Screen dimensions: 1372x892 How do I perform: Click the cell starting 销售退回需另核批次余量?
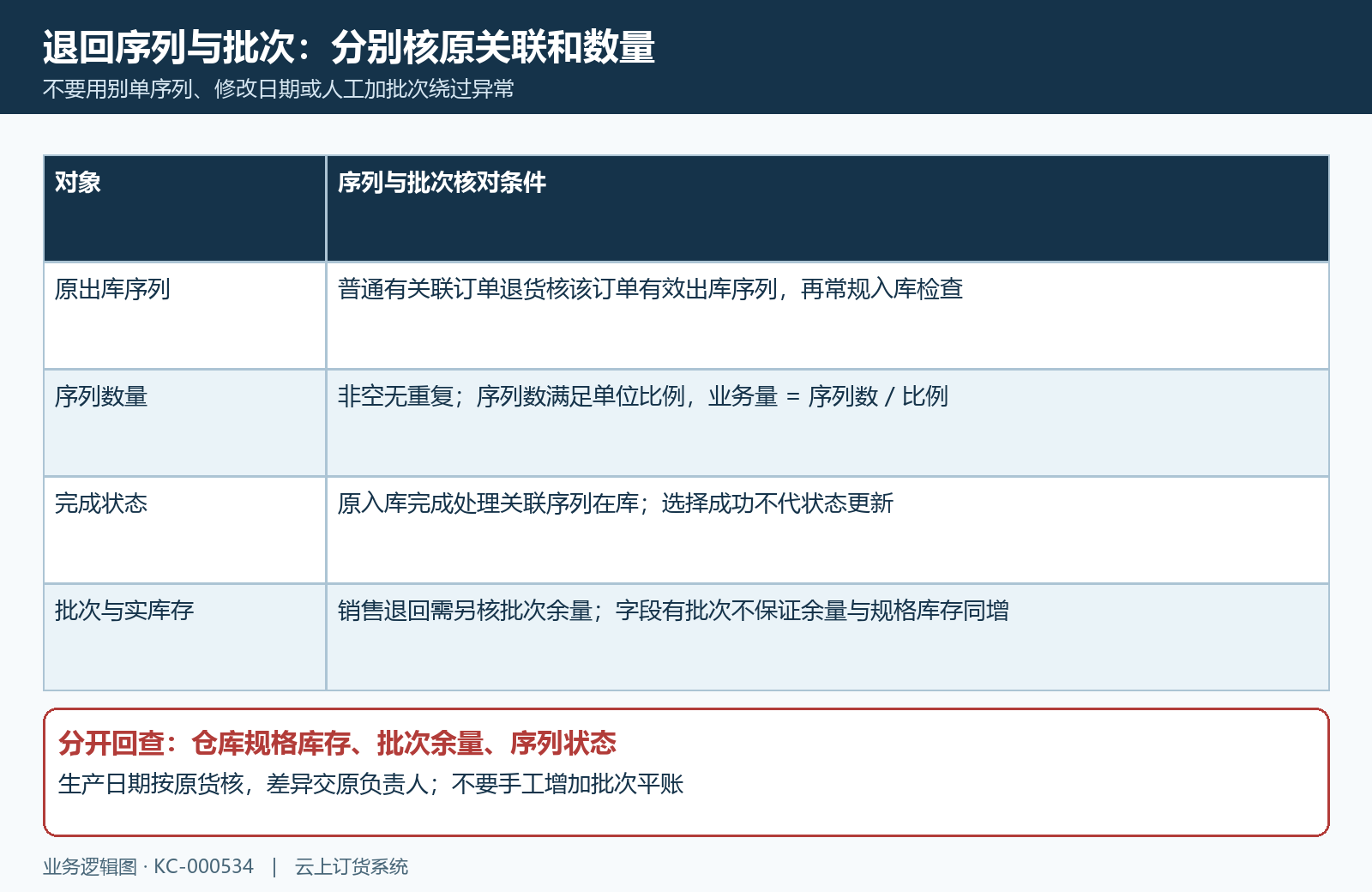coord(827,637)
